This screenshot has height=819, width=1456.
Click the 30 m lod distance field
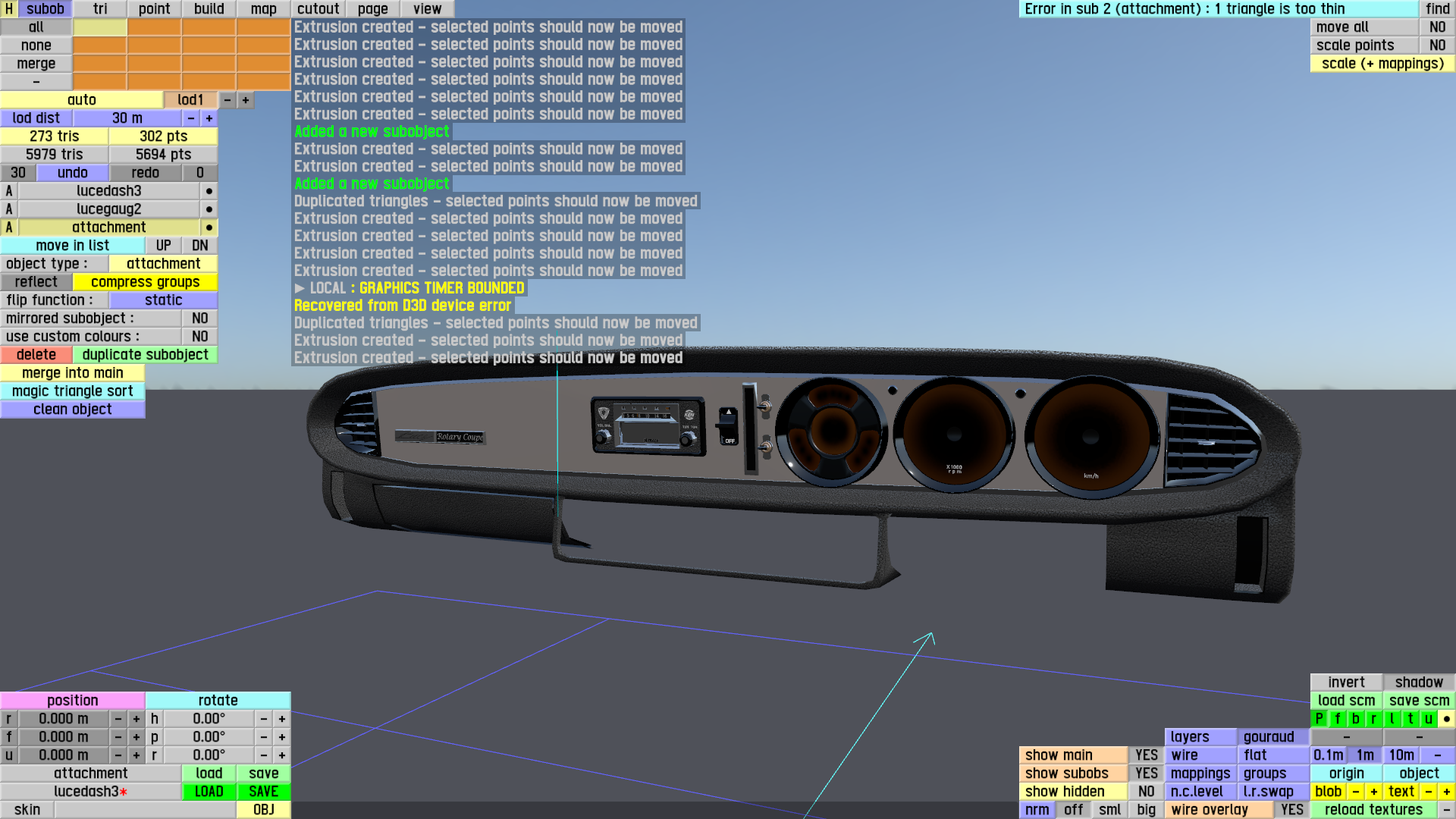click(127, 118)
